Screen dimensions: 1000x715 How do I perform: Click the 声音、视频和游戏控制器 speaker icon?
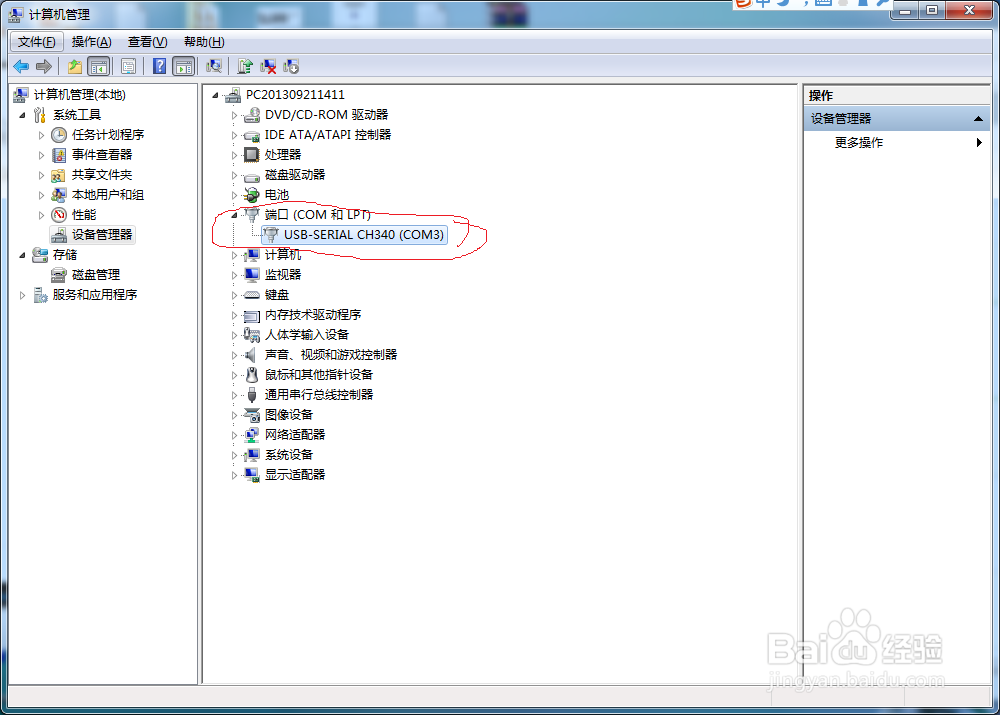[x=252, y=355]
